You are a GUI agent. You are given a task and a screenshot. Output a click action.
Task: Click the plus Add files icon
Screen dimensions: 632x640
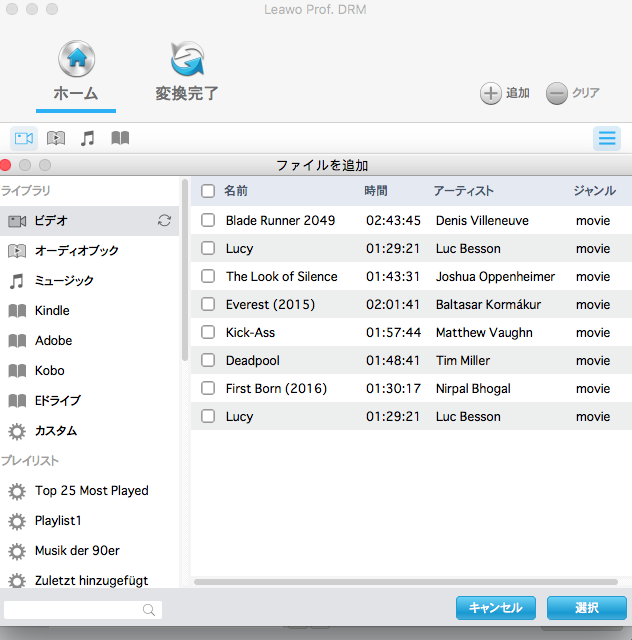pyautogui.click(x=490, y=93)
